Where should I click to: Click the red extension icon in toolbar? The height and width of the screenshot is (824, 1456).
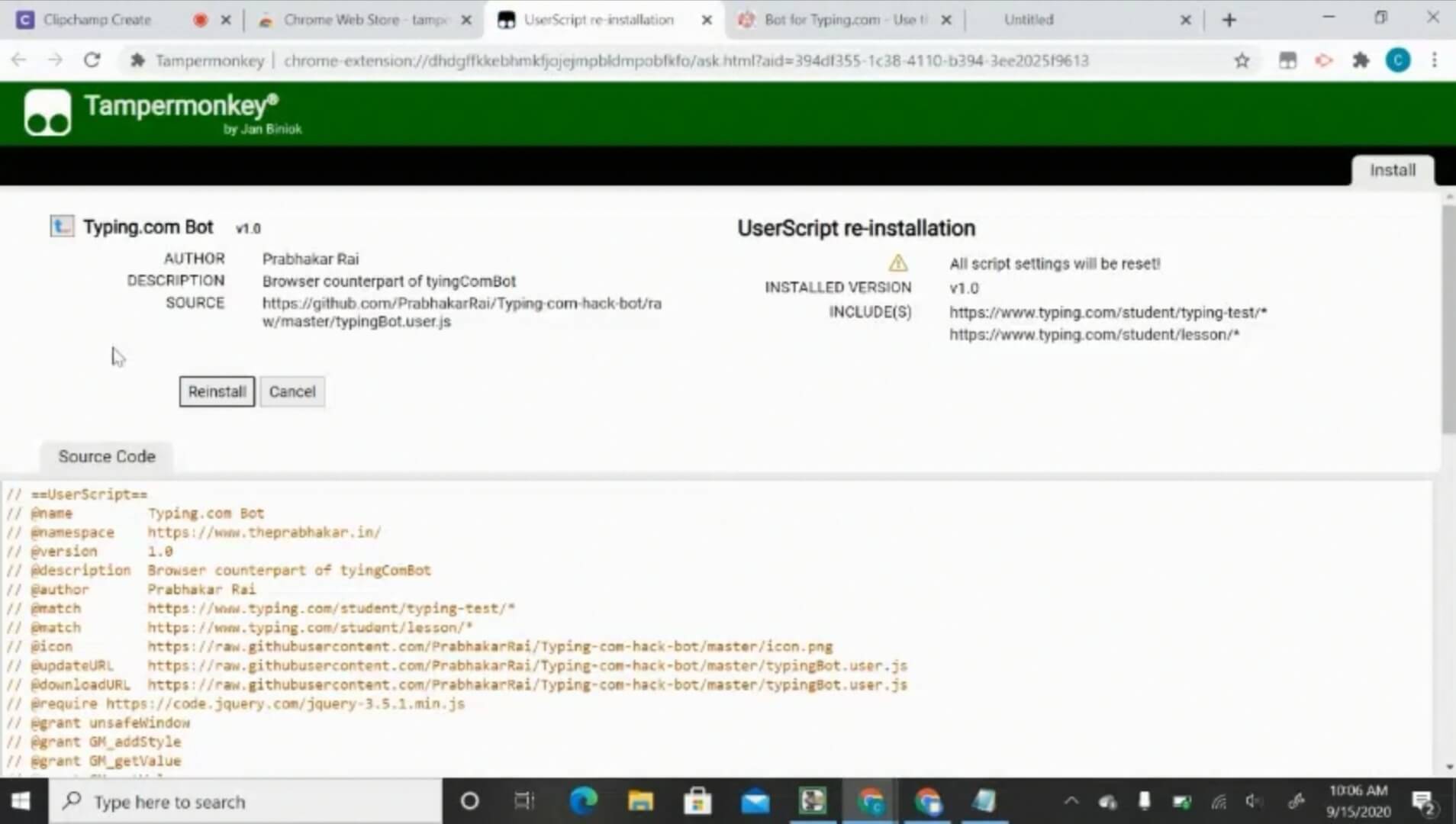[1324, 60]
